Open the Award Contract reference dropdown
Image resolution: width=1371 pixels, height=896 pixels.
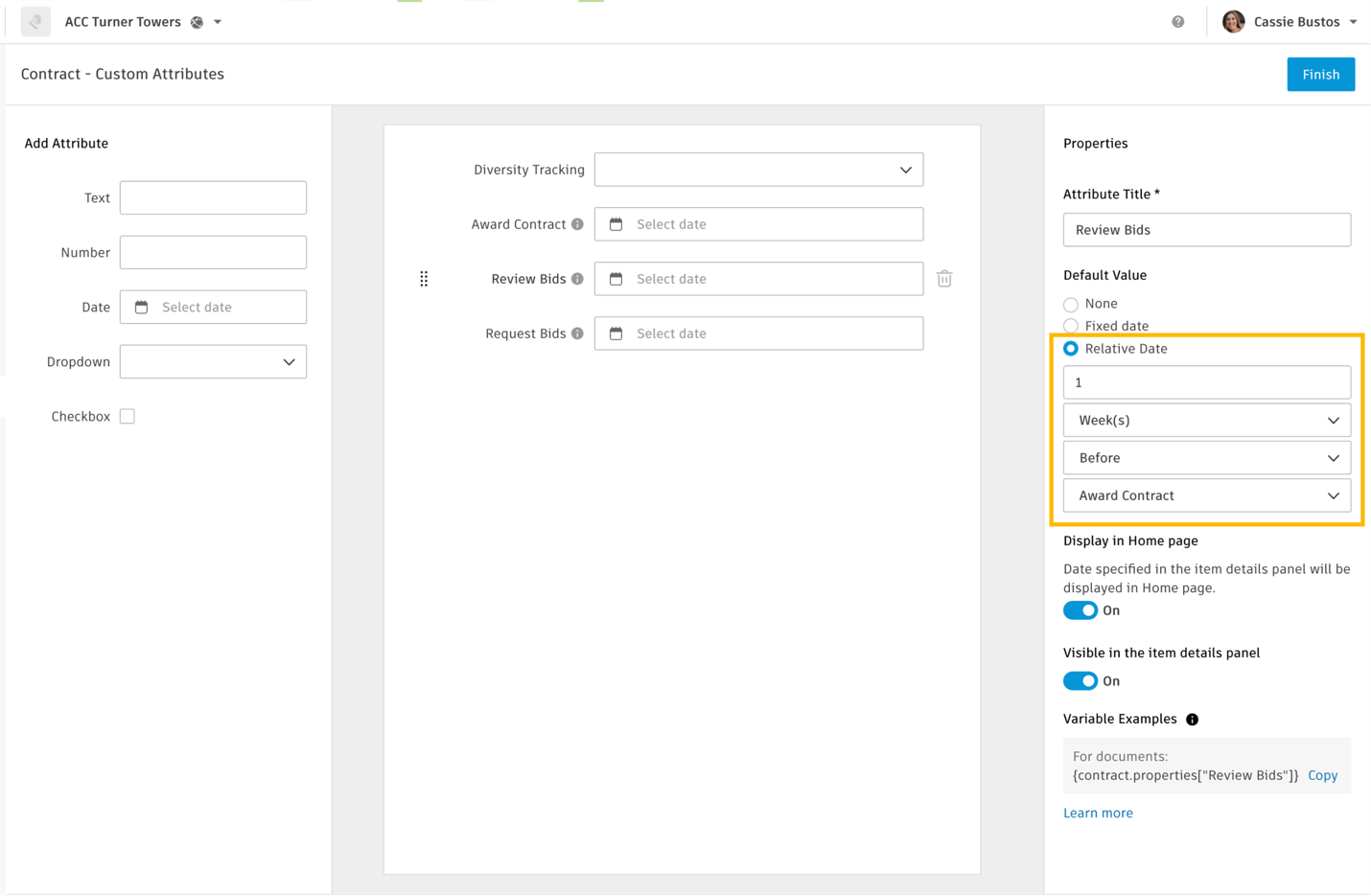[x=1206, y=495]
